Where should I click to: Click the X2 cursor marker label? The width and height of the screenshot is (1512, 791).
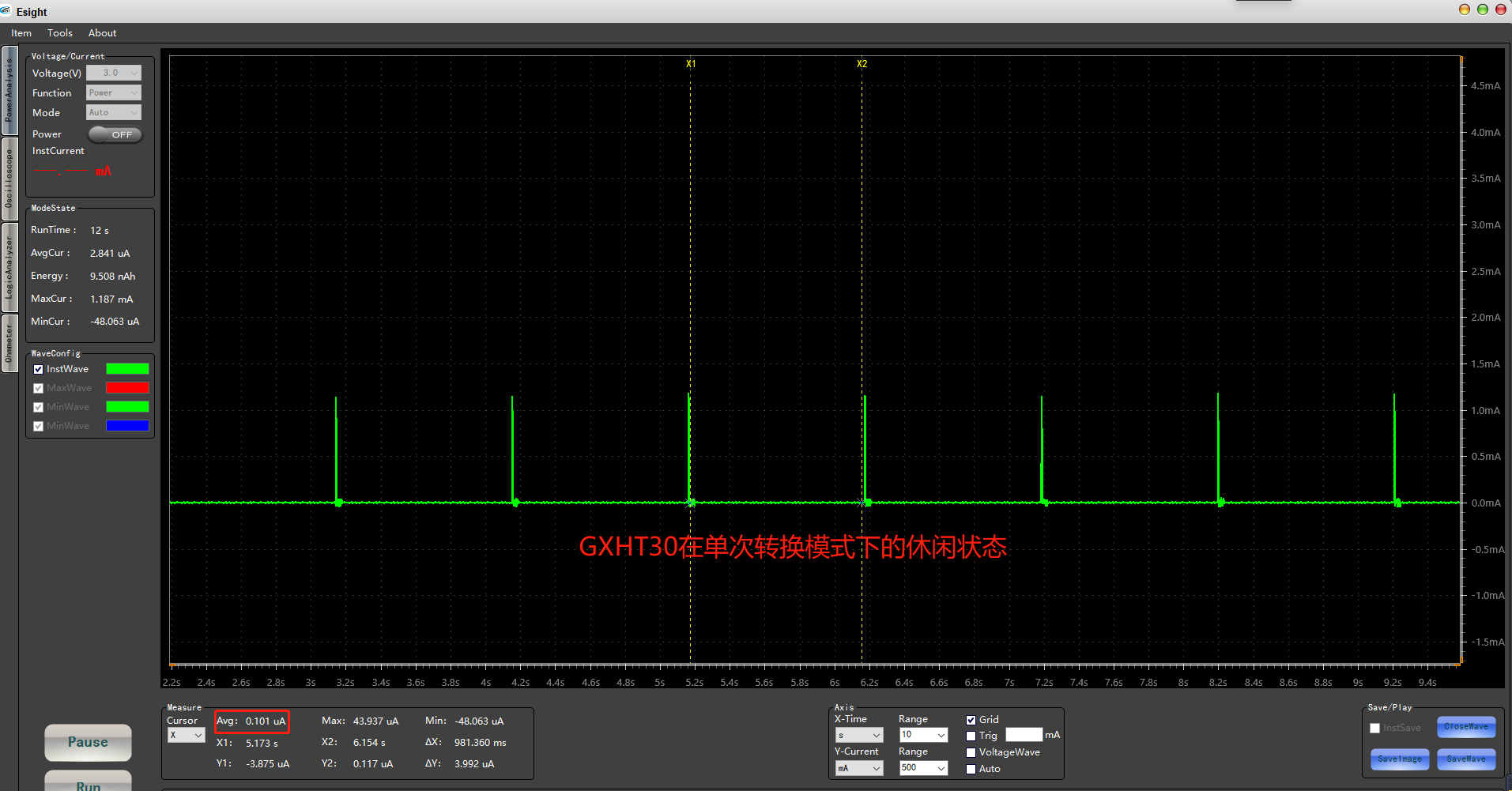[x=862, y=64]
